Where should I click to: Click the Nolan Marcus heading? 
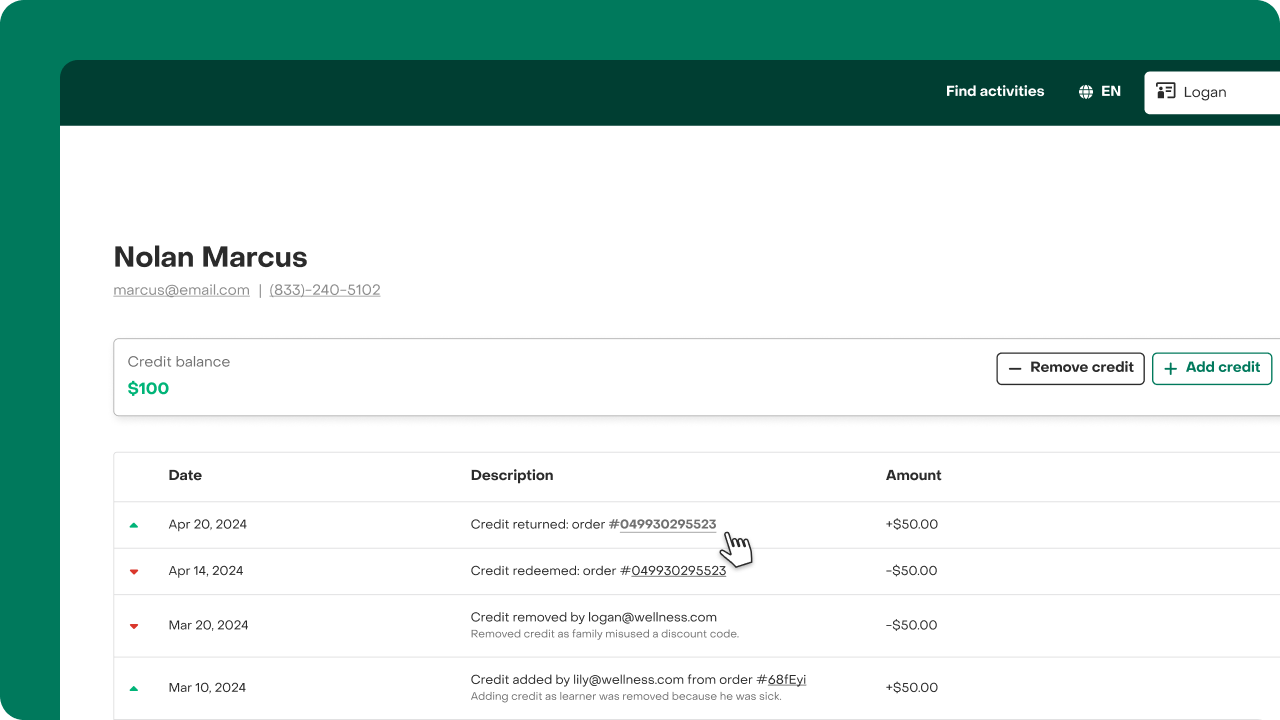coord(211,257)
